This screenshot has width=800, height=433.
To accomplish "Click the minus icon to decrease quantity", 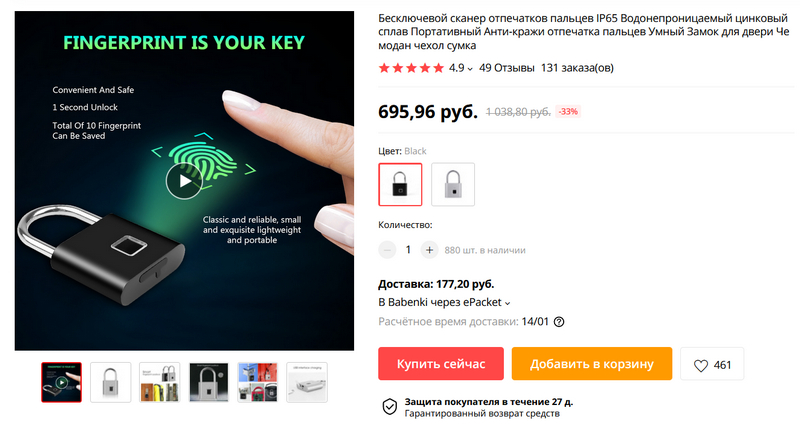I will pos(388,250).
